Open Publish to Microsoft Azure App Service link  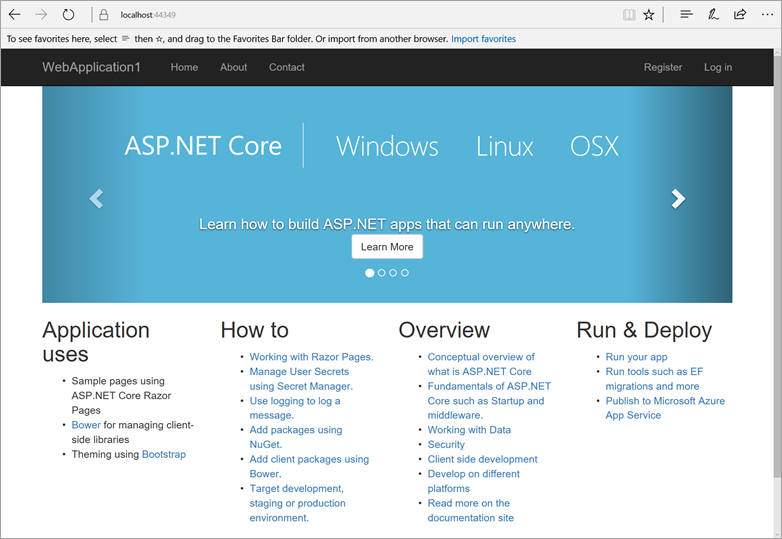[665, 408]
